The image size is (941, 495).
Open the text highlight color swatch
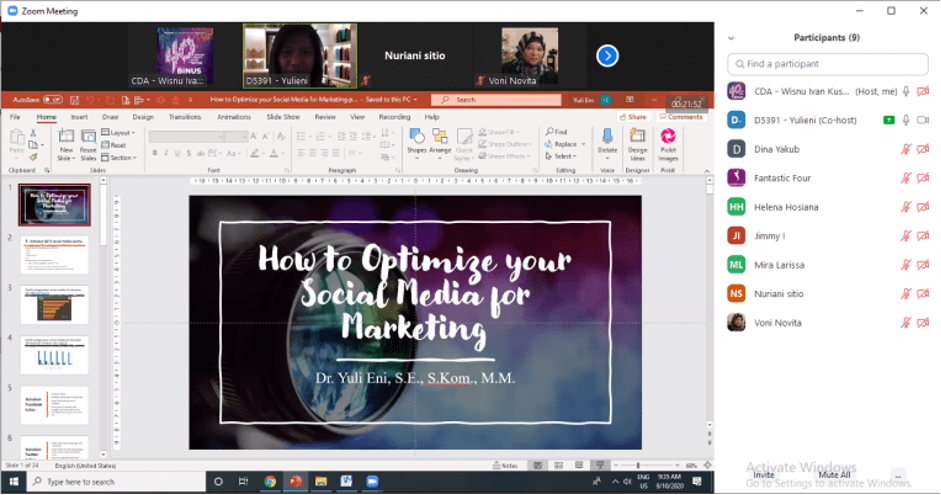click(254, 154)
